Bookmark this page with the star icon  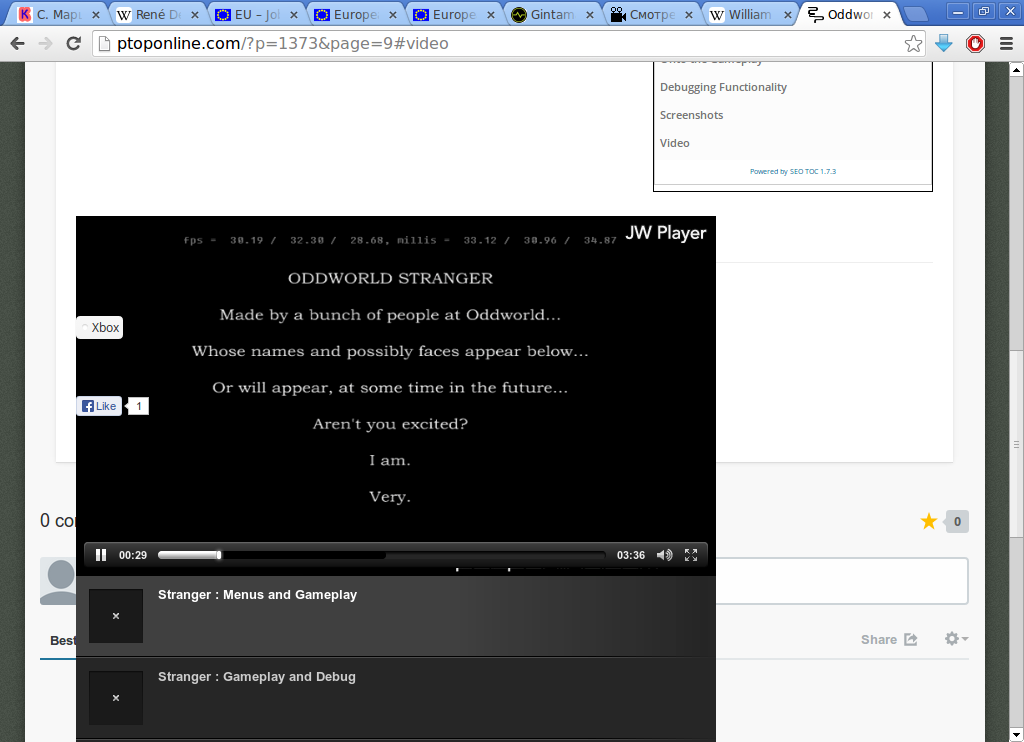(913, 44)
